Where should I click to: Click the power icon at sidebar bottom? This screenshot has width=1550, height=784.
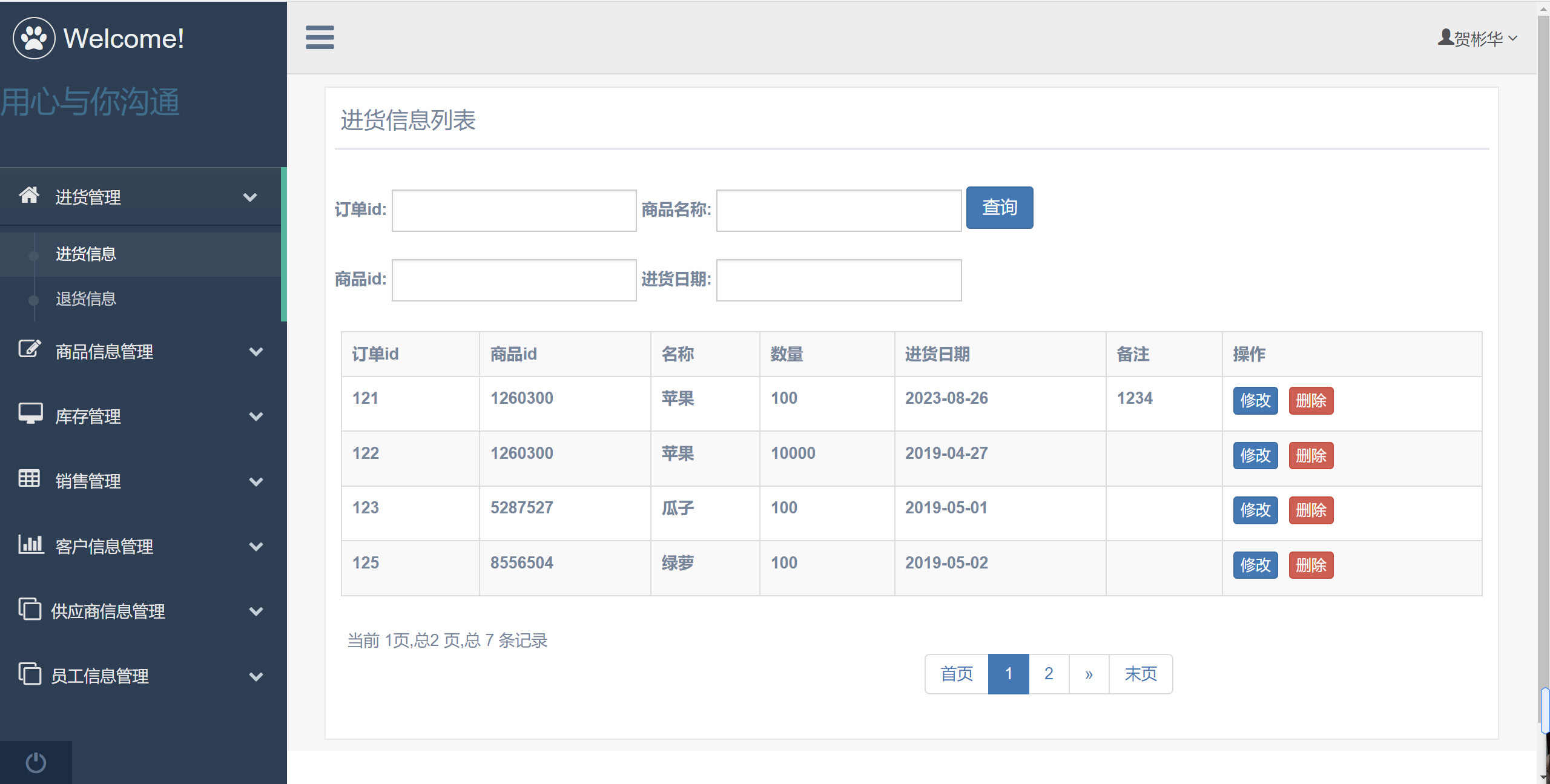[x=36, y=763]
